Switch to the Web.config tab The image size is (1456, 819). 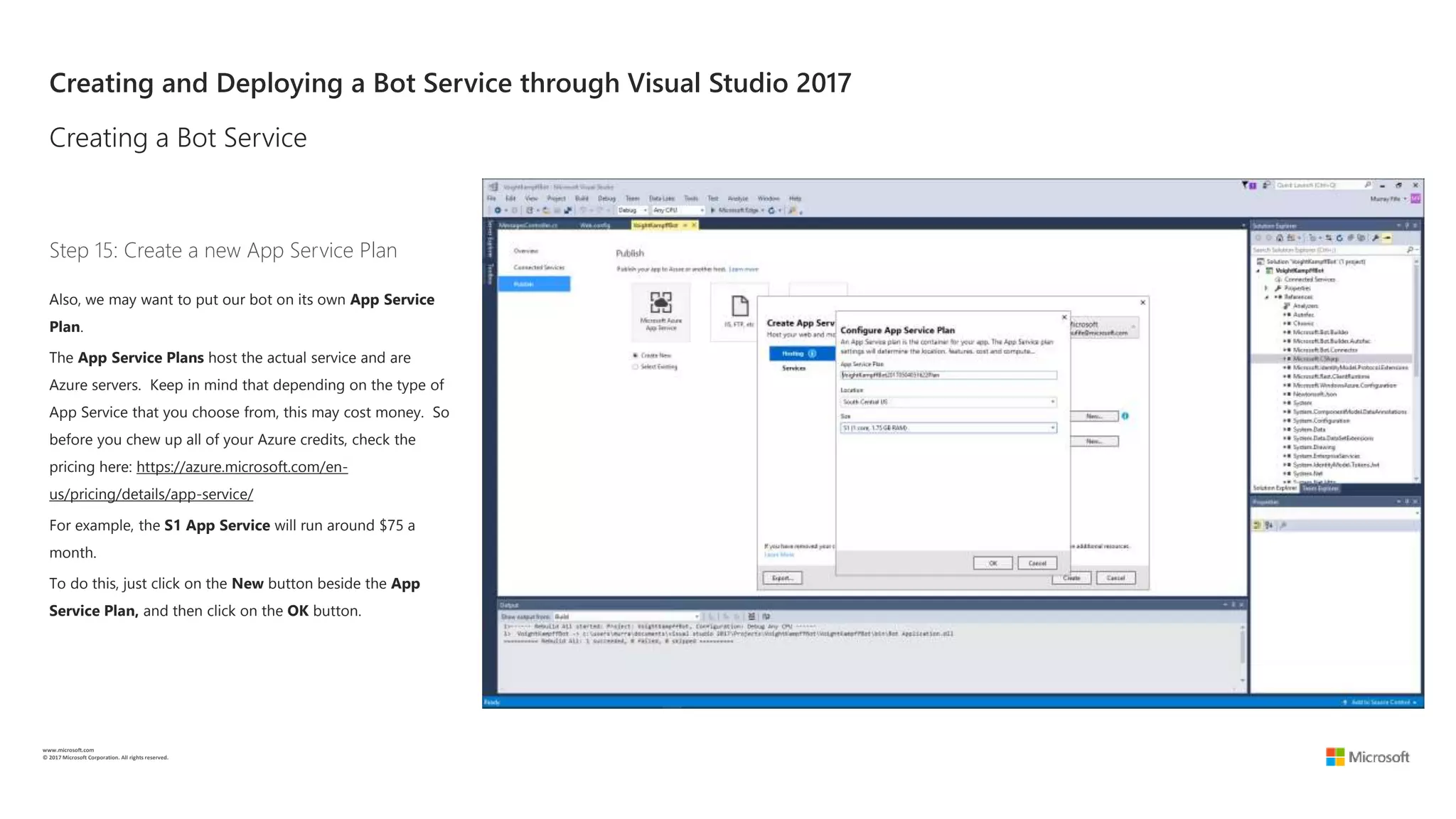(x=594, y=225)
